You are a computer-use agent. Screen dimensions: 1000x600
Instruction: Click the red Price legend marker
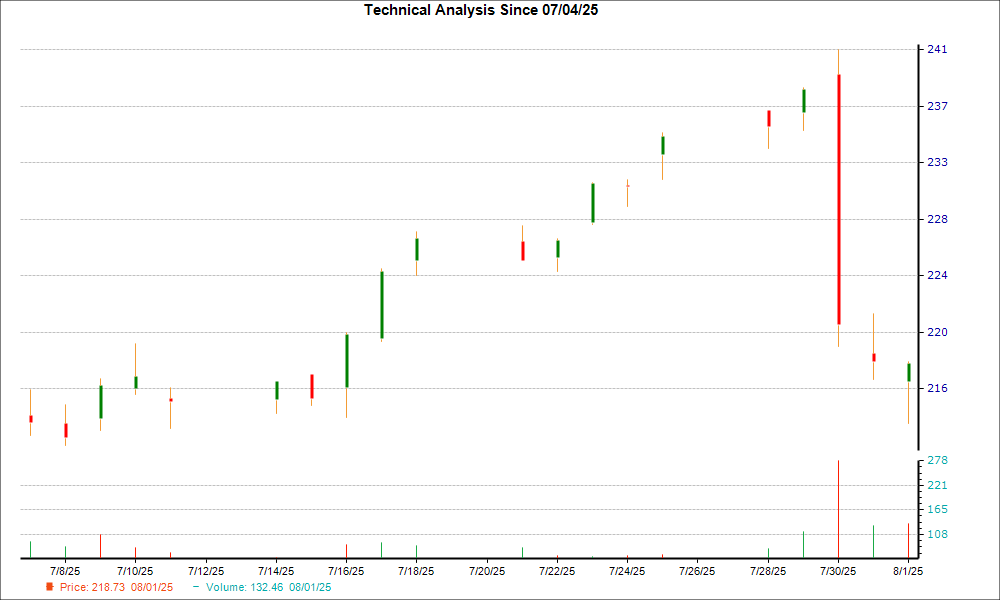tap(50, 587)
